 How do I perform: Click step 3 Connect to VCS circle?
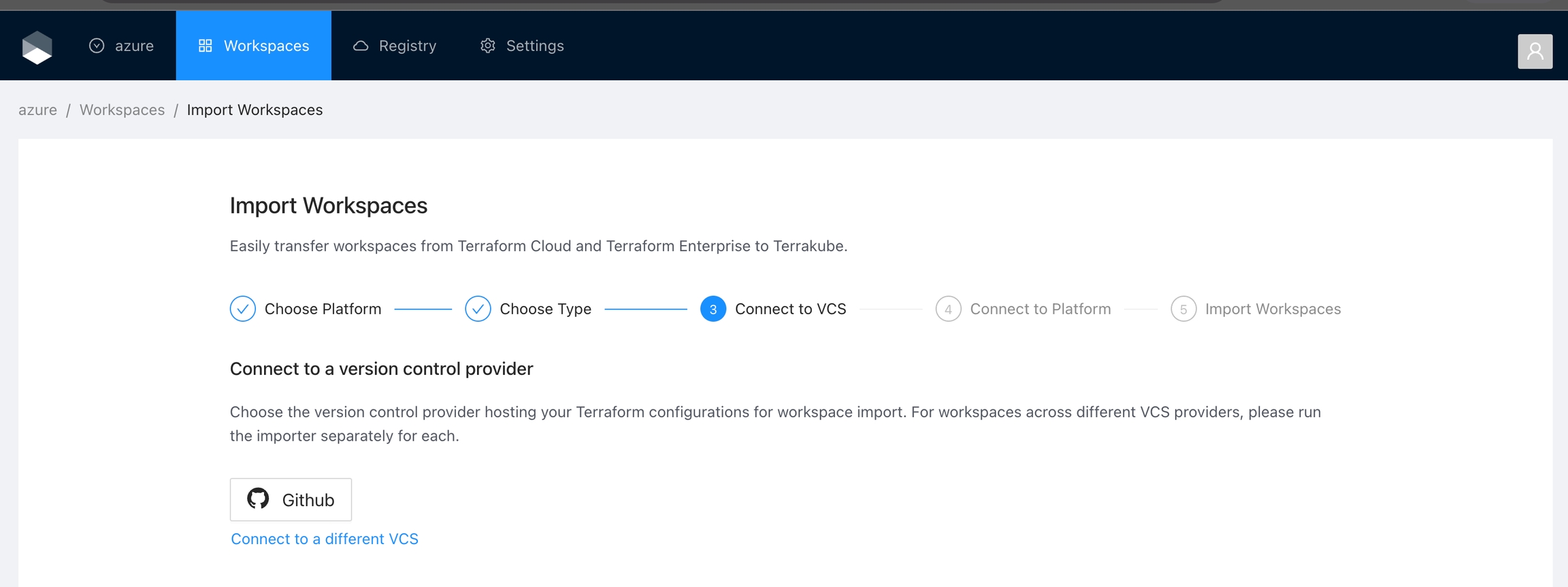pyautogui.click(x=713, y=309)
